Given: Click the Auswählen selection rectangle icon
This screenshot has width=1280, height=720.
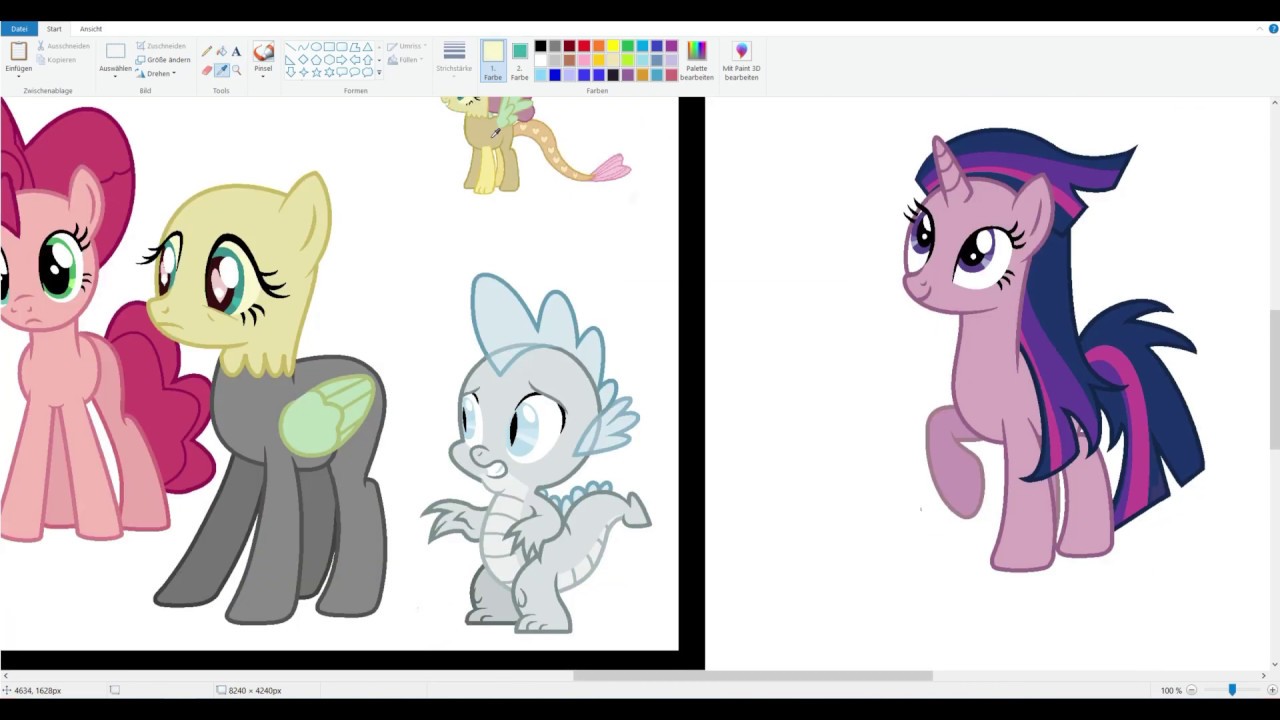Looking at the screenshot, I should [x=115, y=51].
